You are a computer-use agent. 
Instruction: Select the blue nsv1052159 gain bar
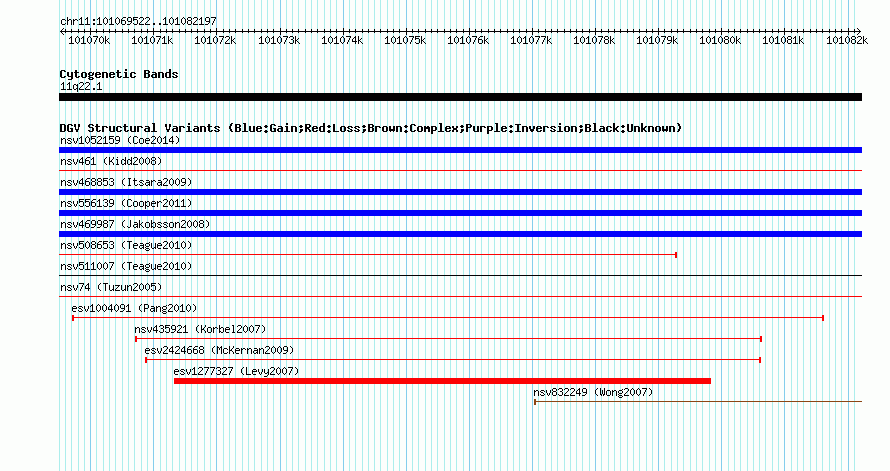pos(460,150)
